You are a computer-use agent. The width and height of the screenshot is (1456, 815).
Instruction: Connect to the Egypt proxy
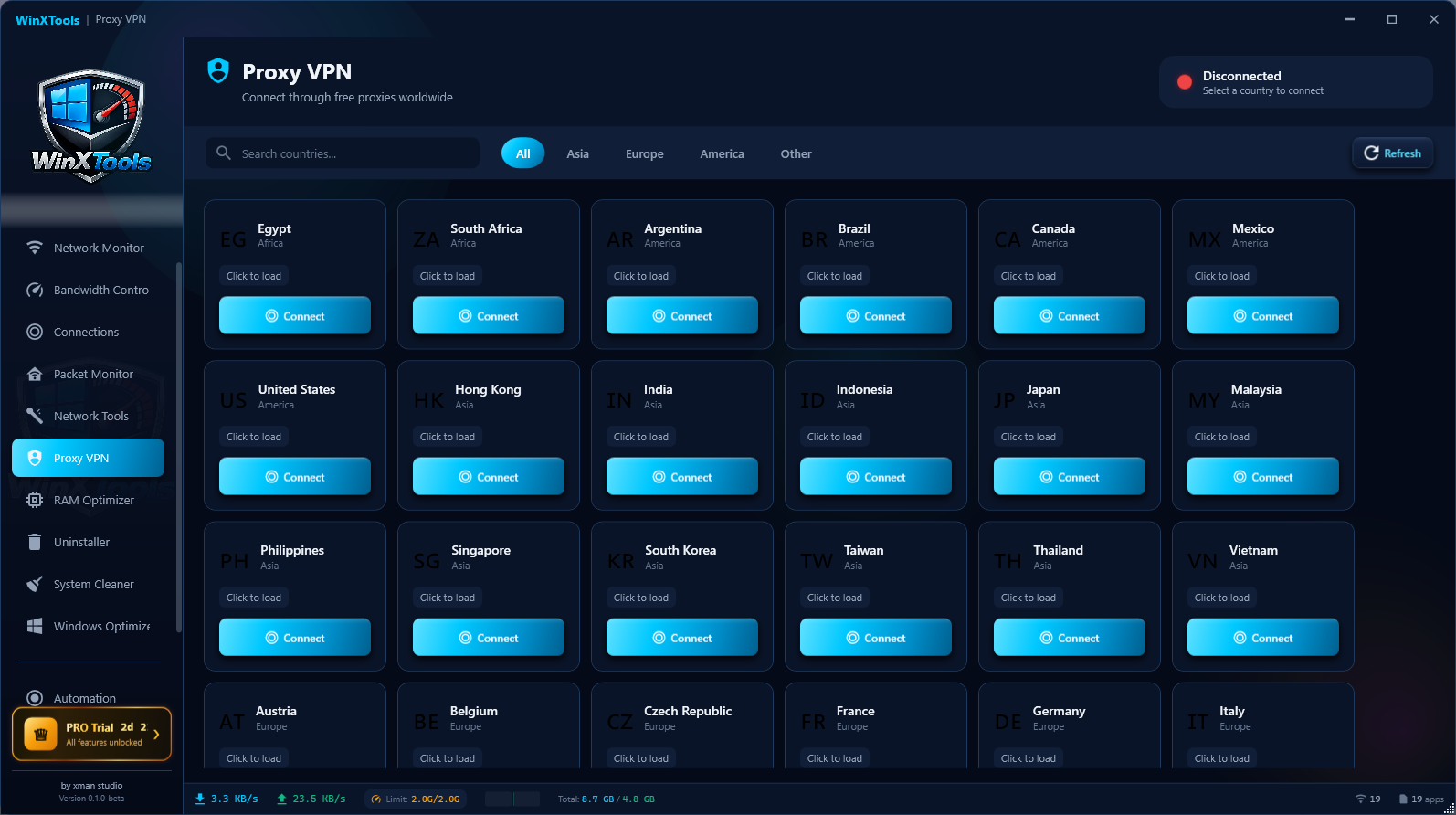point(295,316)
